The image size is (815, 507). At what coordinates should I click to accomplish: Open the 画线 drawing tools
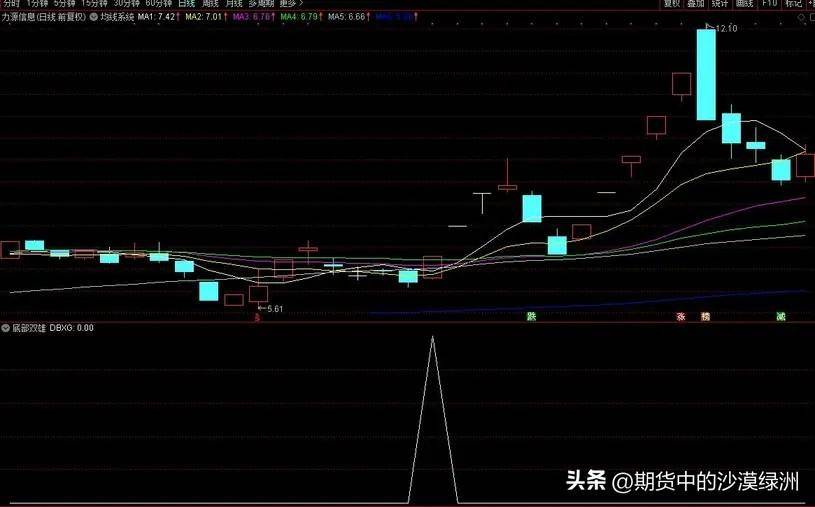click(x=744, y=3)
